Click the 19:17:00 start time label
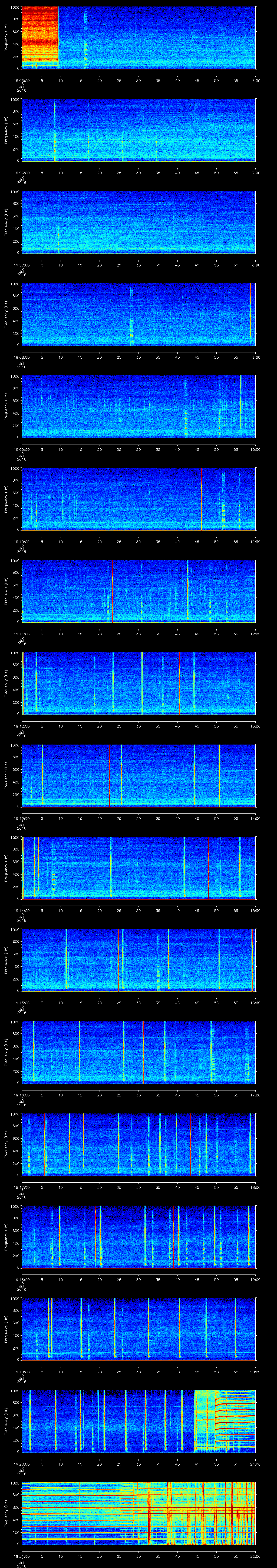The width and height of the screenshot is (277, 1568). [x=22, y=1187]
